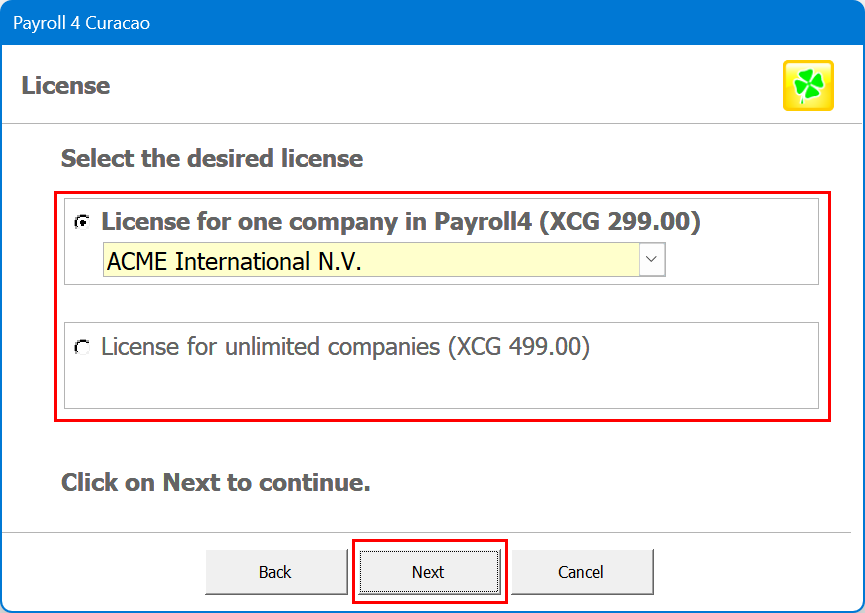The width and height of the screenshot is (865, 613).
Task: Click the 'License for unlimited companies' label text
Action: pyautogui.click(x=270, y=347)
